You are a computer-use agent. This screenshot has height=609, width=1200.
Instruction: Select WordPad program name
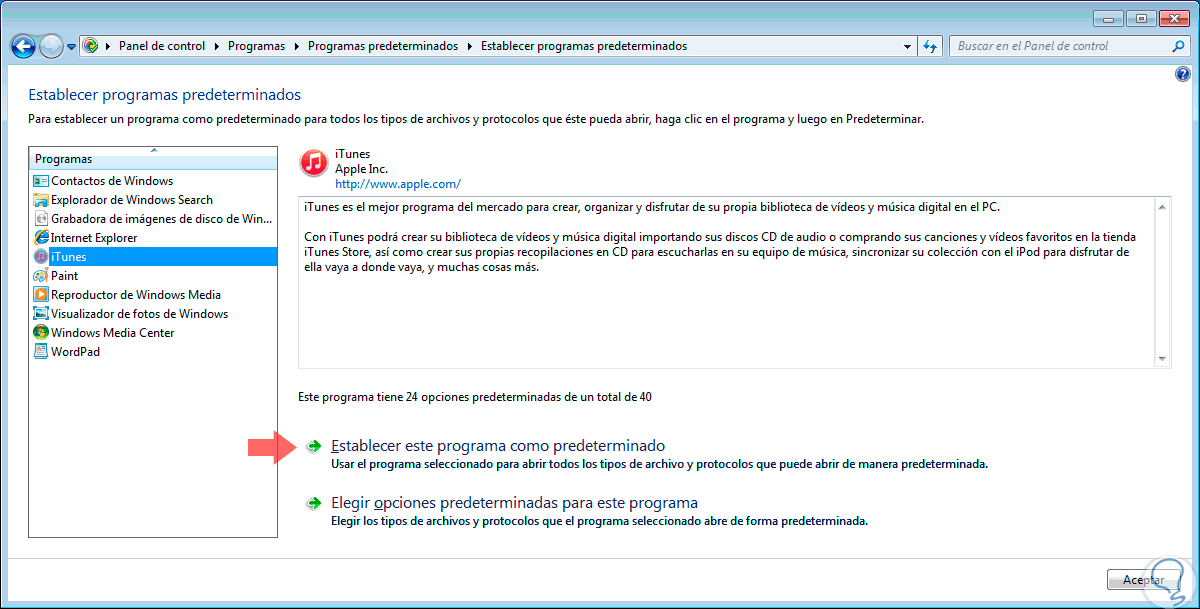[76, 352]
